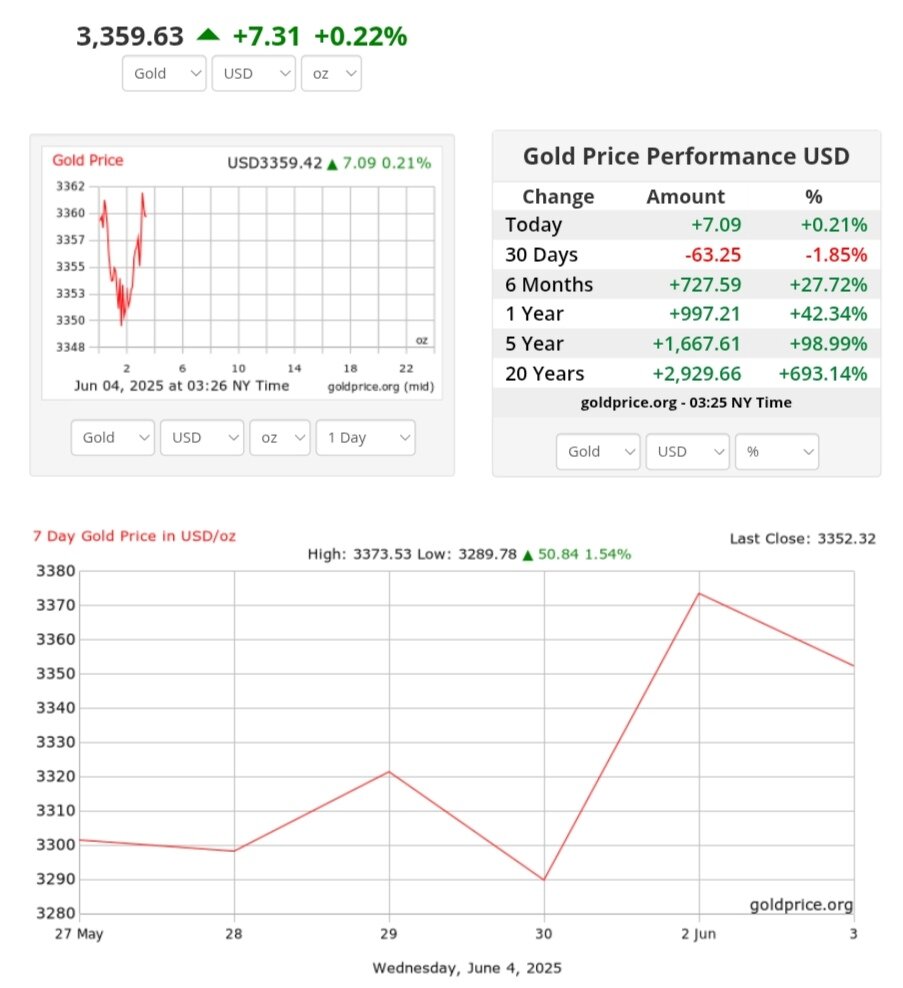Open the top Gold metal dropdown
The height and width of the screenshot is (988, 903).
(164, 73)
